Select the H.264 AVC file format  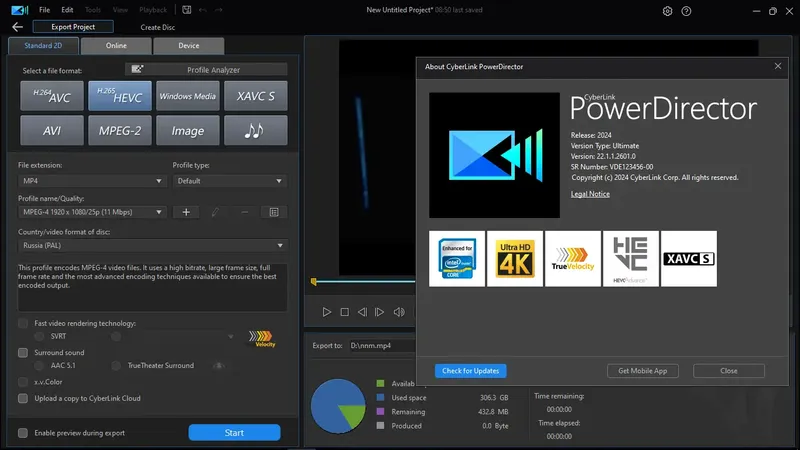[x=52, y=96]
